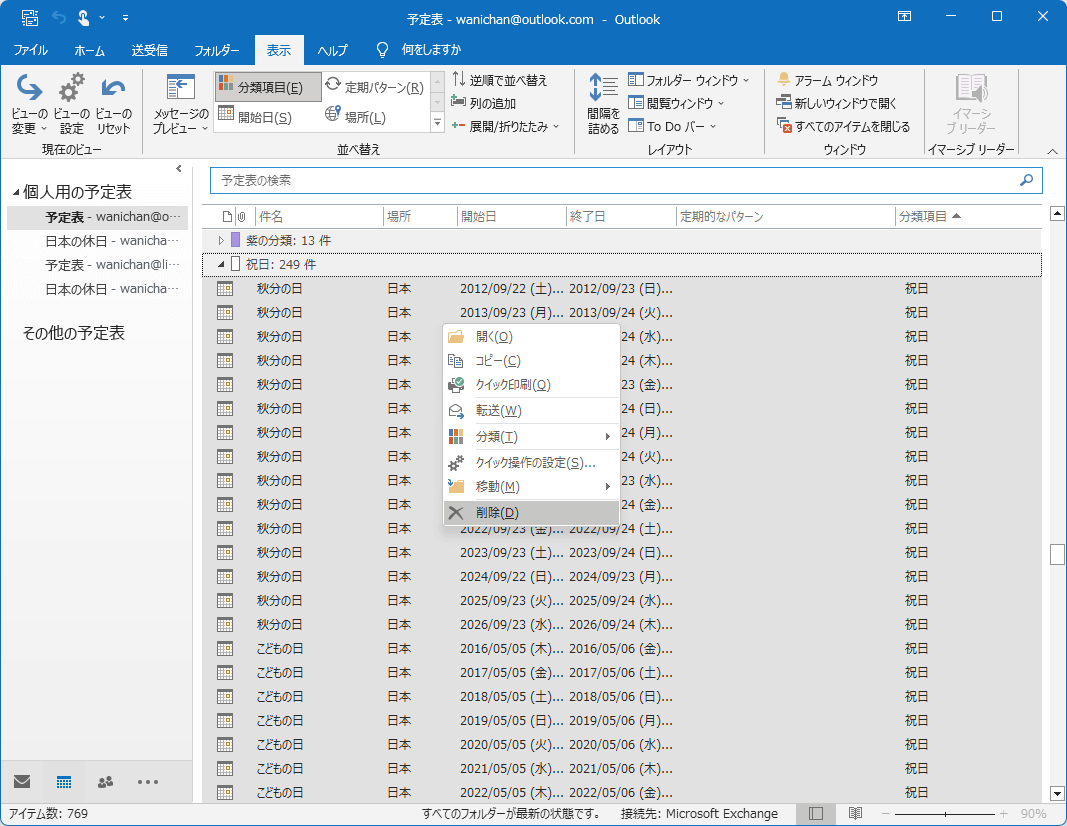Arrange by 分類項目(E)
Screen dimensions: 1067x826
(x=268, y=87)
